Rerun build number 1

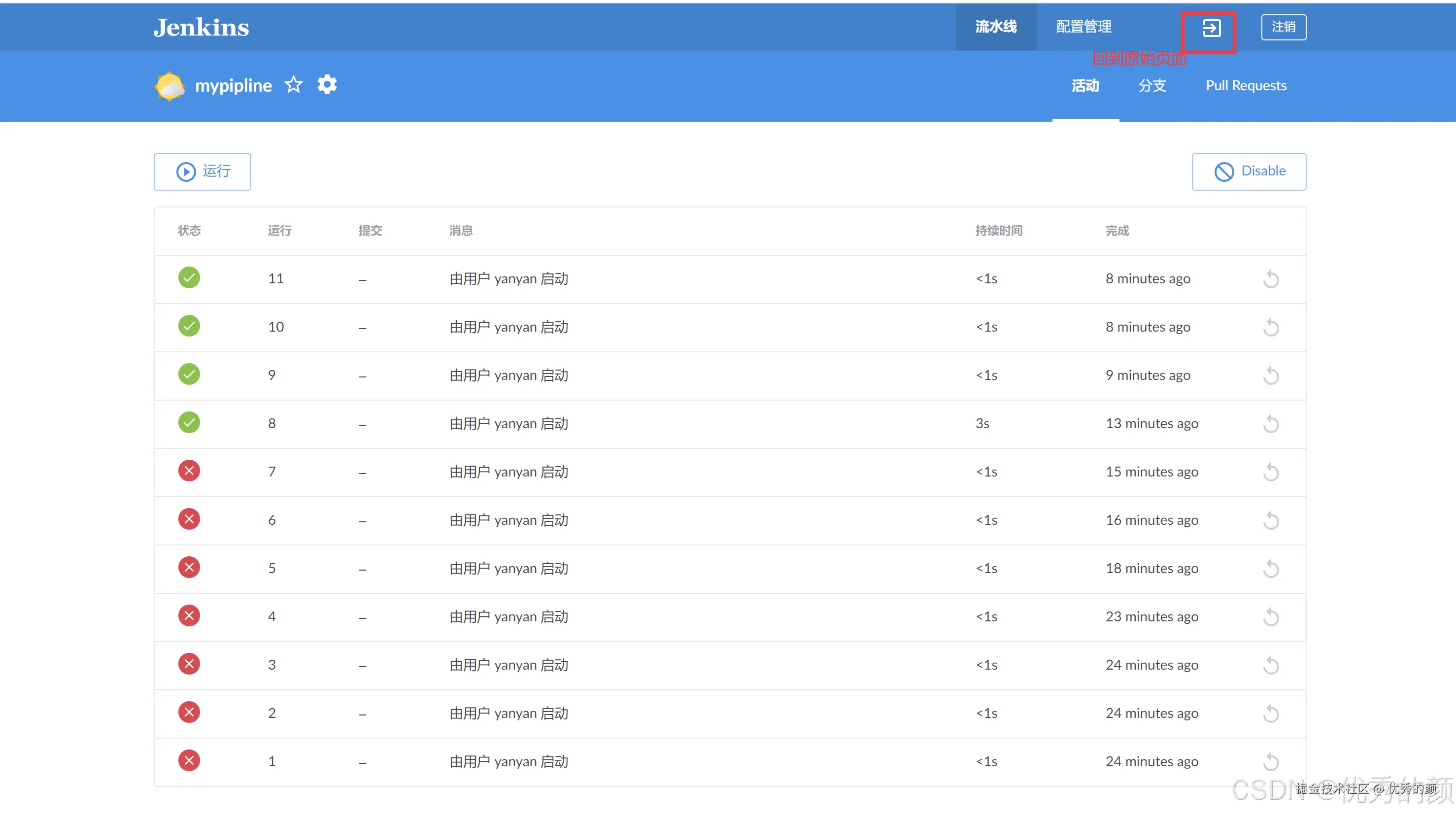[1271, 761]
